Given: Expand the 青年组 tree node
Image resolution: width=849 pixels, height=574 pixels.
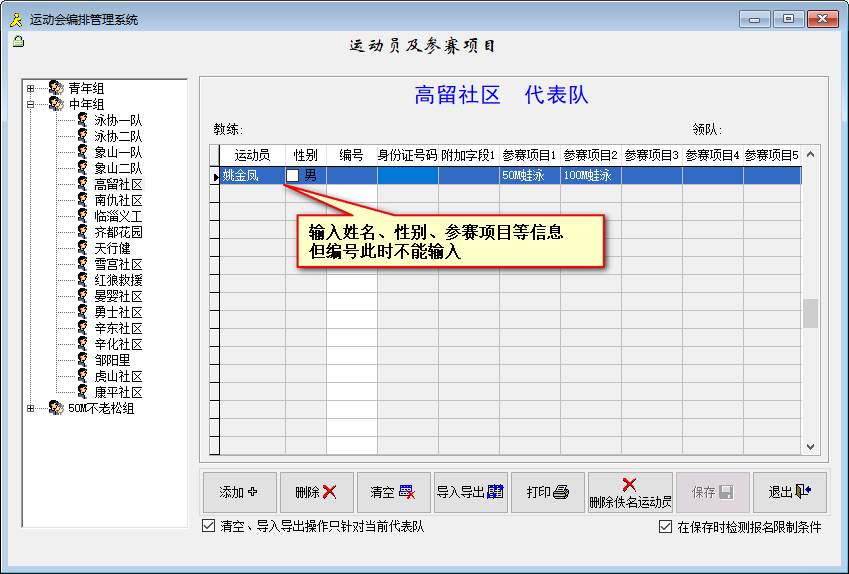Looking at the screenshot, I should pos(31,88).
